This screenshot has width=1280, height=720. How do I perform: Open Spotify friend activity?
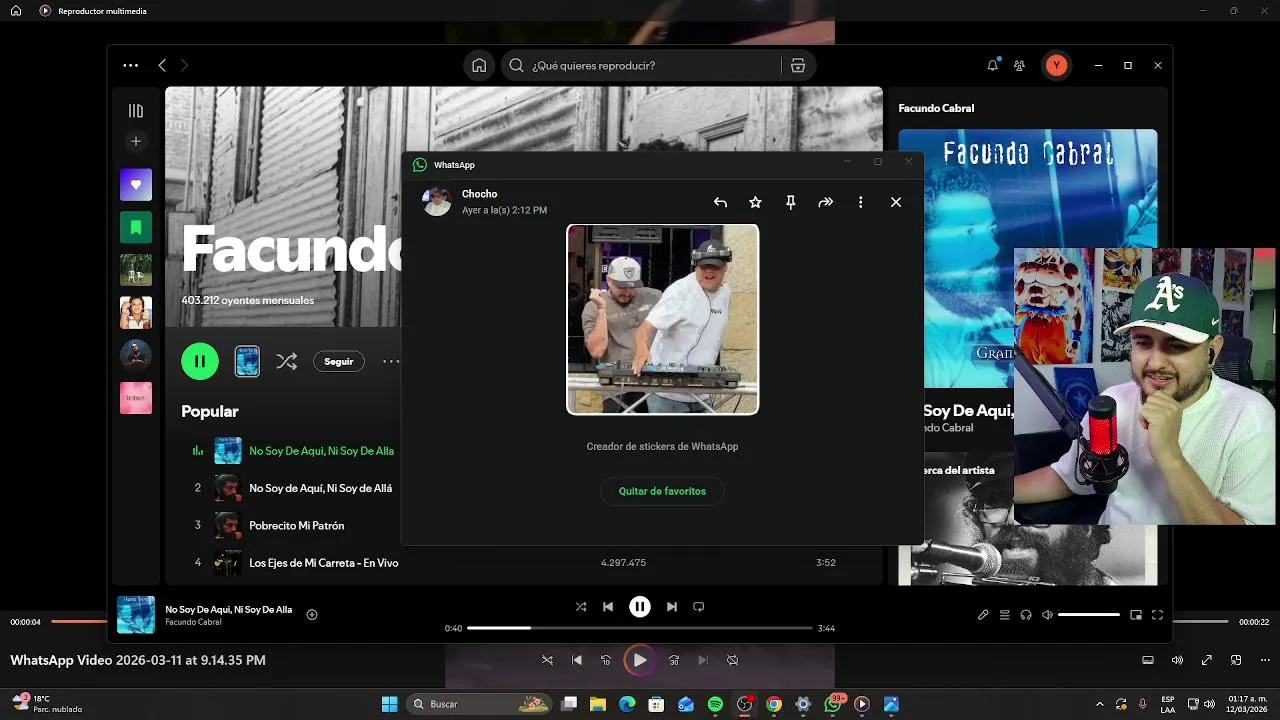pos(1019,65)
